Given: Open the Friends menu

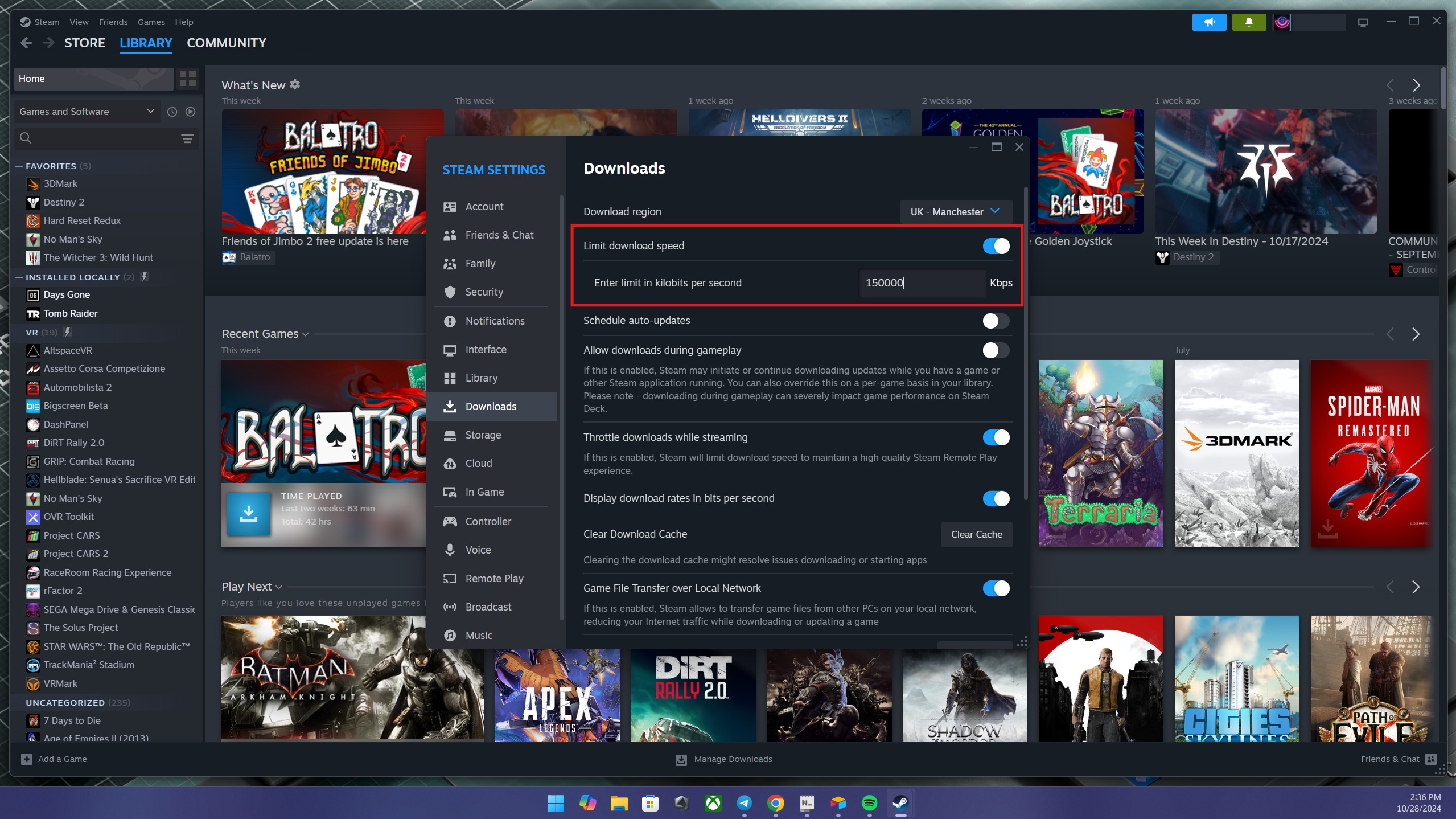Looking at the screenshot, I should (x=113, y=22).
